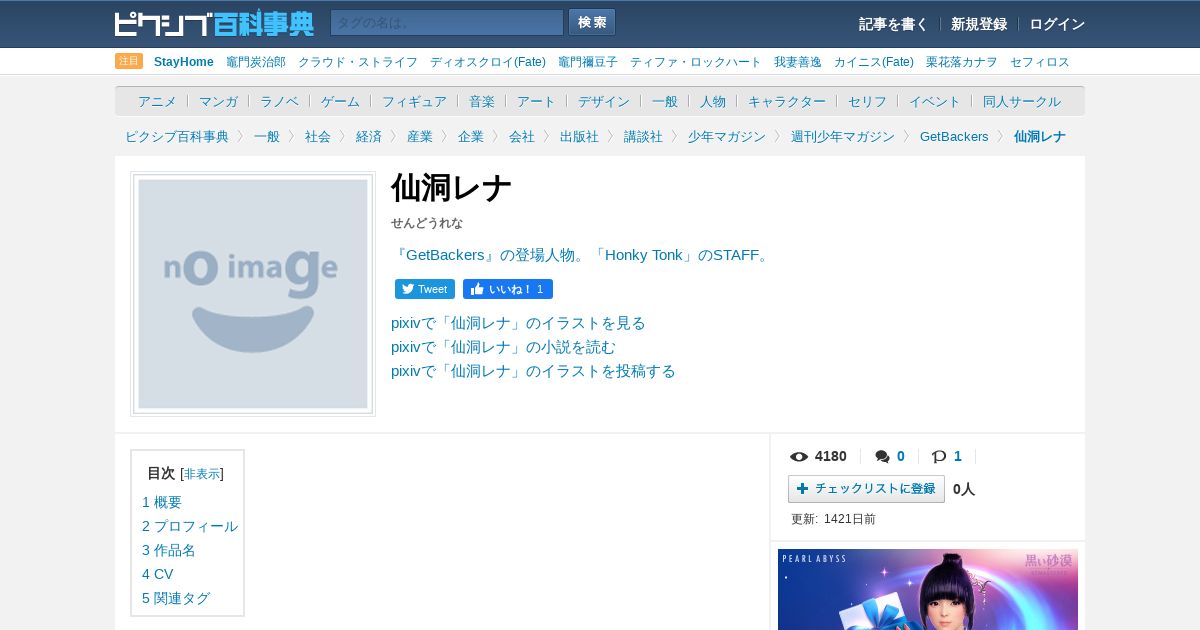This screenshot has width=1200, height=630.
Task: Hide the table of contents via 非表示
Action: tap(202, 474)
